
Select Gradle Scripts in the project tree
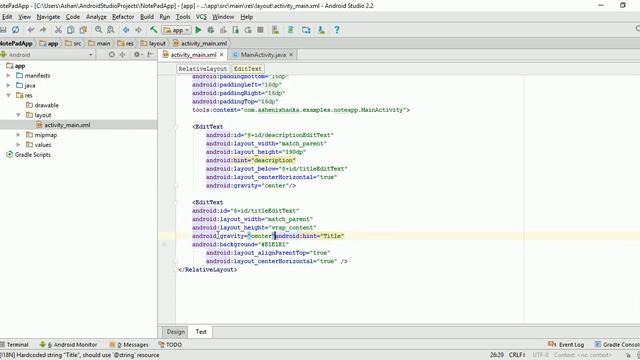click(x=28, y=155)
